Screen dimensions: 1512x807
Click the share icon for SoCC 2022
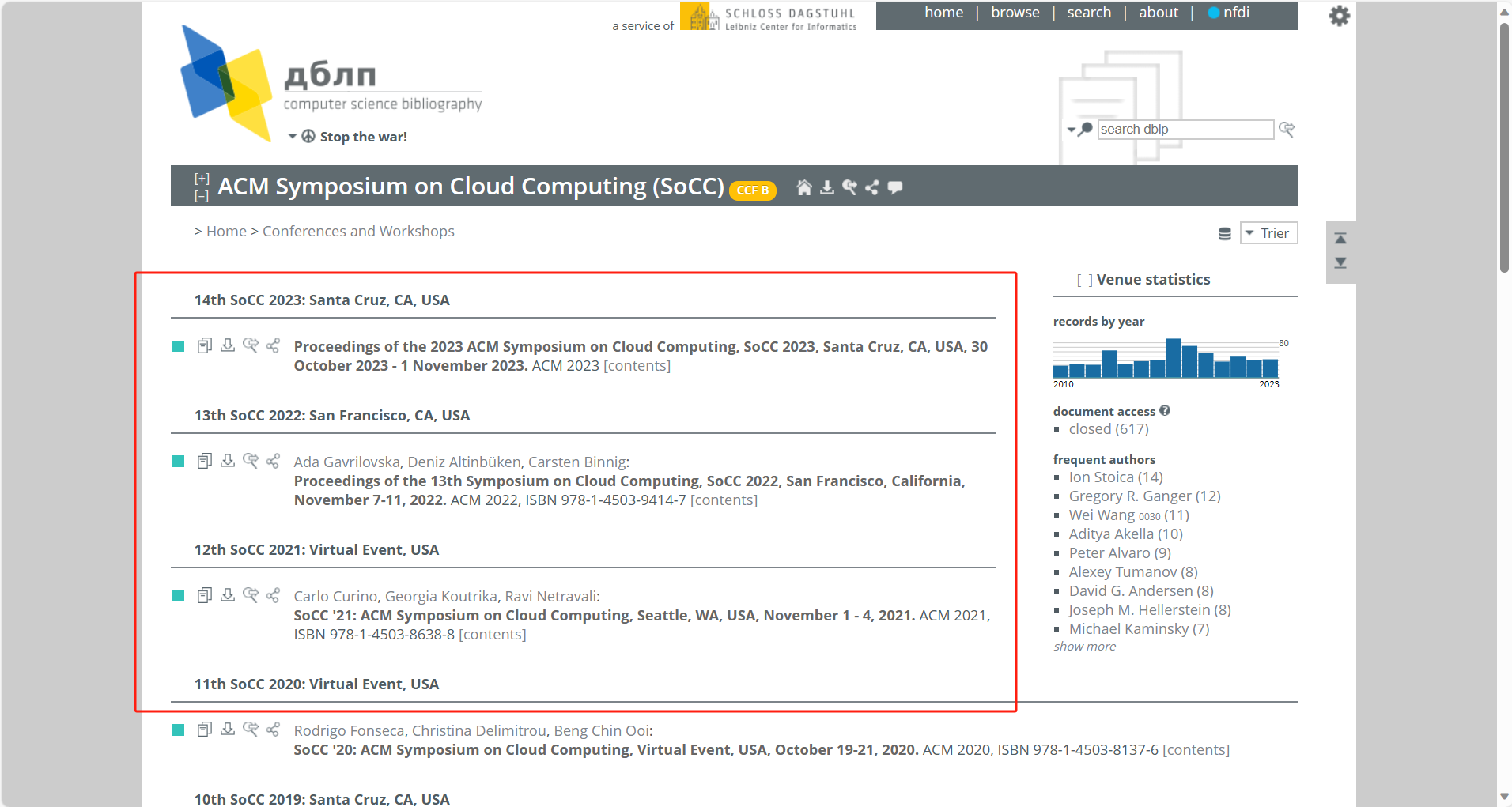(274, 461)
